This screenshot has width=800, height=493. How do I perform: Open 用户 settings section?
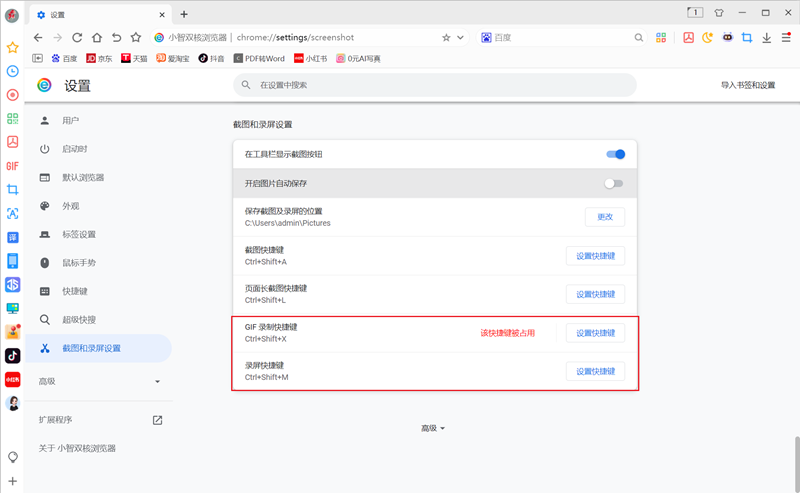tap(98, 120)
